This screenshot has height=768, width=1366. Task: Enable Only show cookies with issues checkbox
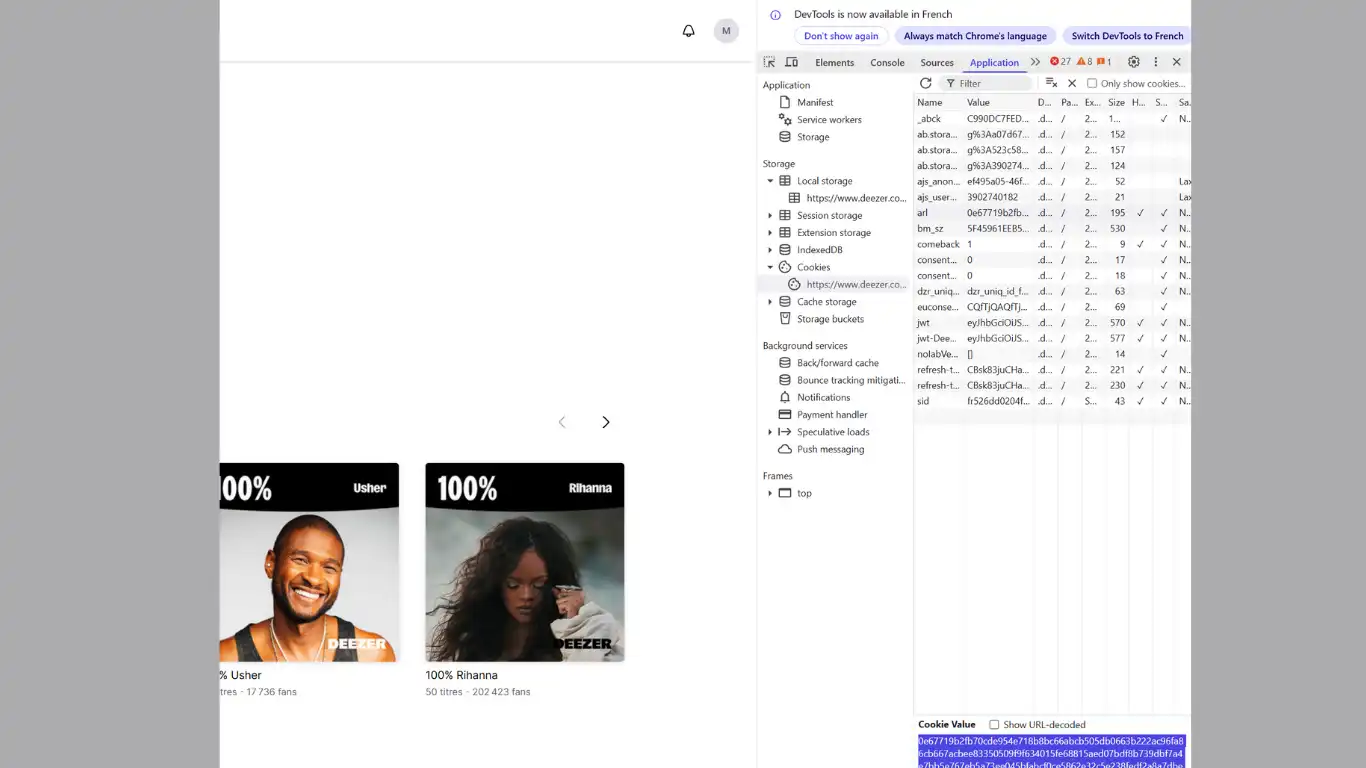(x=1092, y=84)
